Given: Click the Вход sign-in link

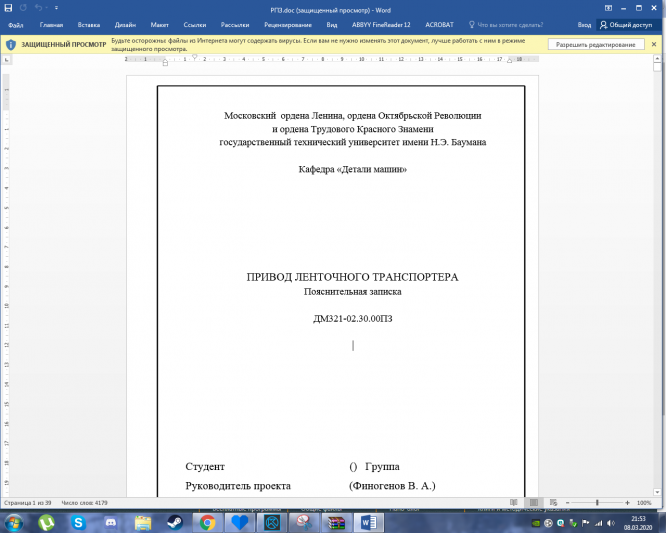Looking at the screenshot, I should click(x=584, y=25).
